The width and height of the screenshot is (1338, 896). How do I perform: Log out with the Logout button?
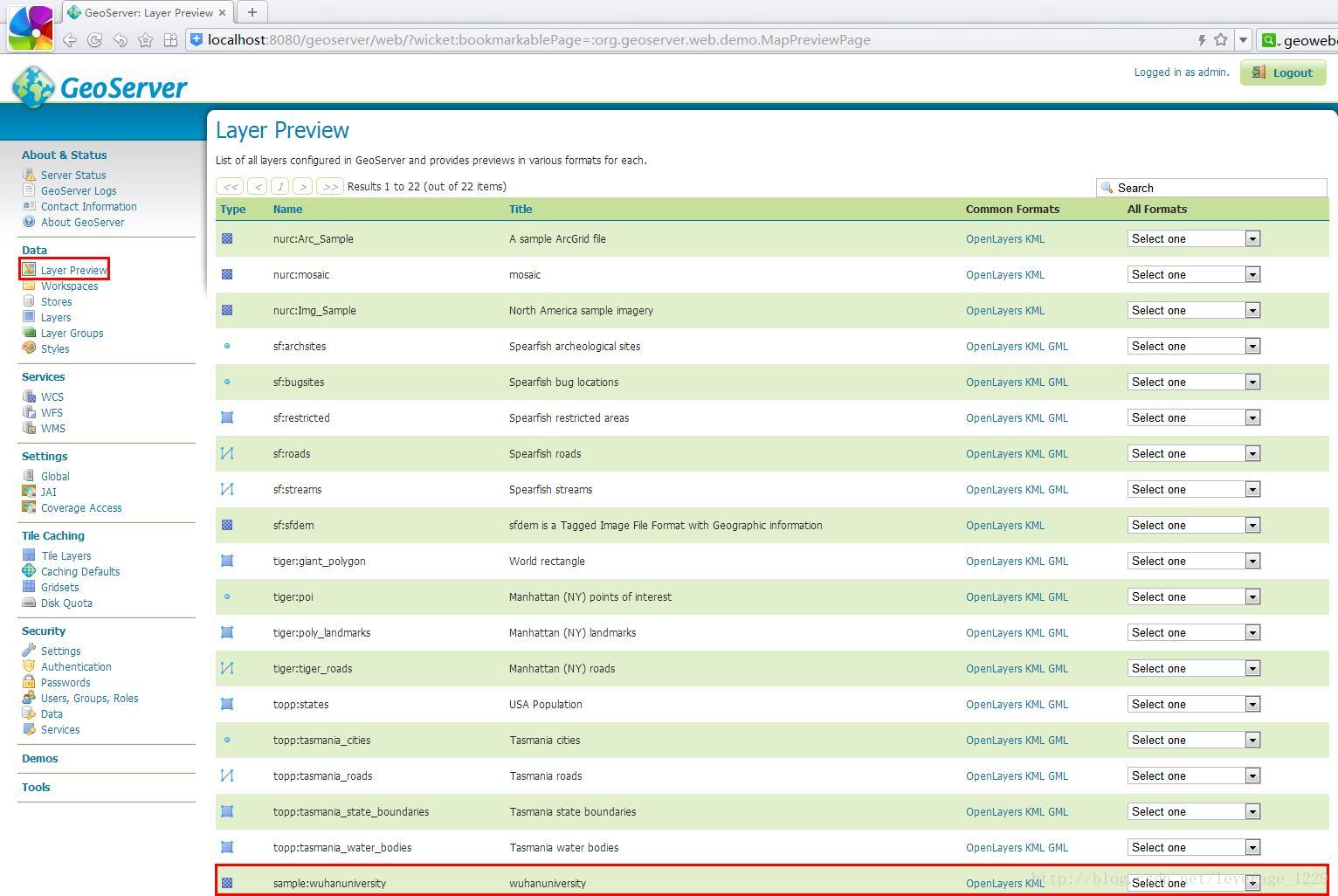(x=1283, y=72)
